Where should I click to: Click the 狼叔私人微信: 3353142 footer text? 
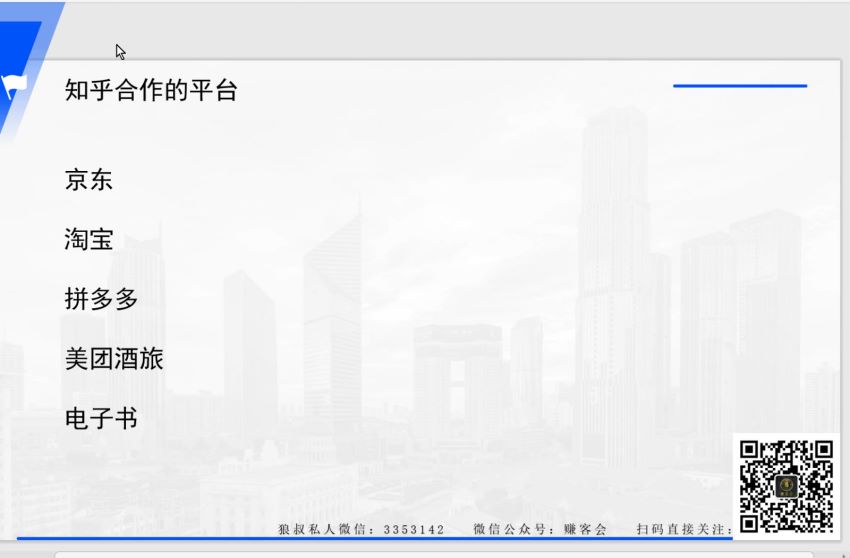361,529
